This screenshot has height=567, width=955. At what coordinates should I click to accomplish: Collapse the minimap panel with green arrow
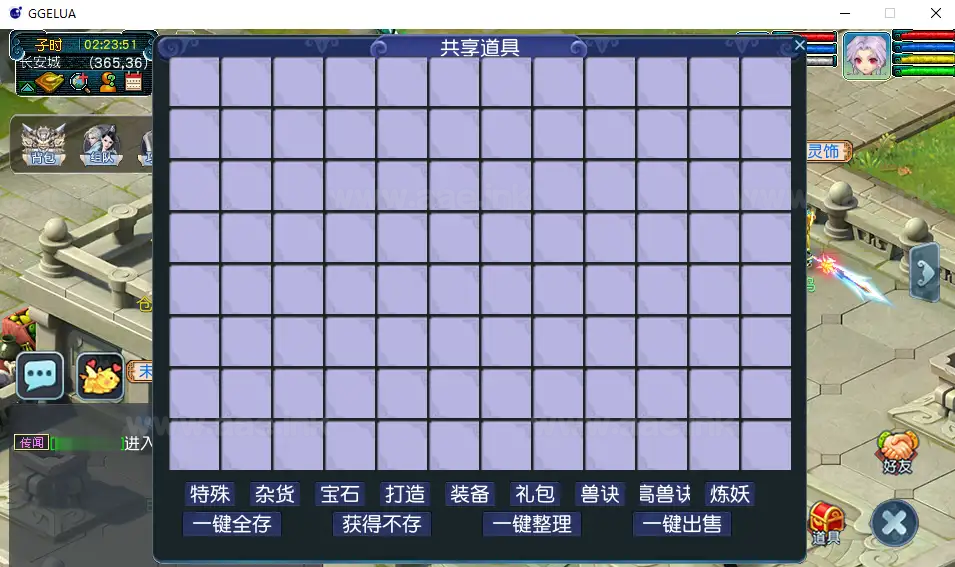coord(27,88)
